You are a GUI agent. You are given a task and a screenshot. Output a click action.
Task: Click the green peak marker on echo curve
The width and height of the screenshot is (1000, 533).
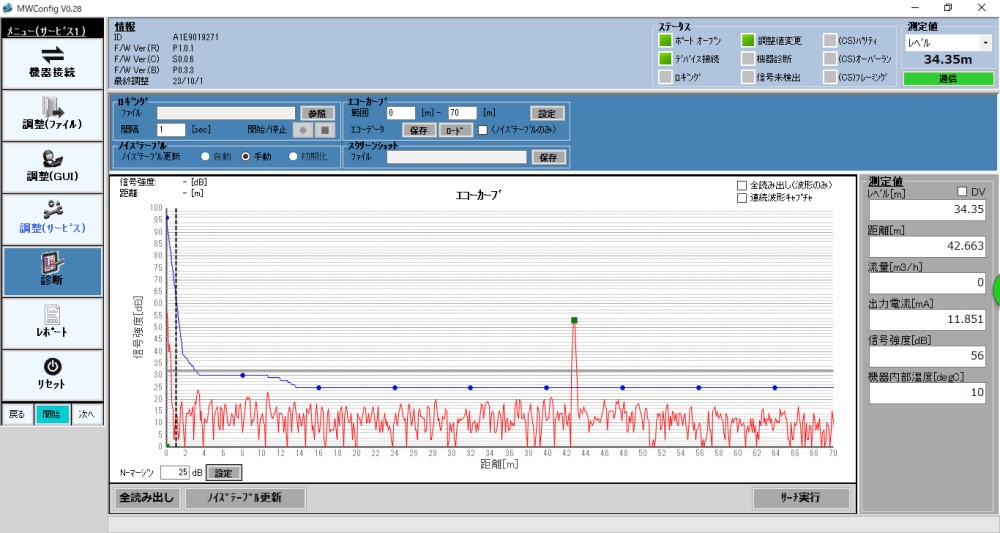click(x=575, y=320)
